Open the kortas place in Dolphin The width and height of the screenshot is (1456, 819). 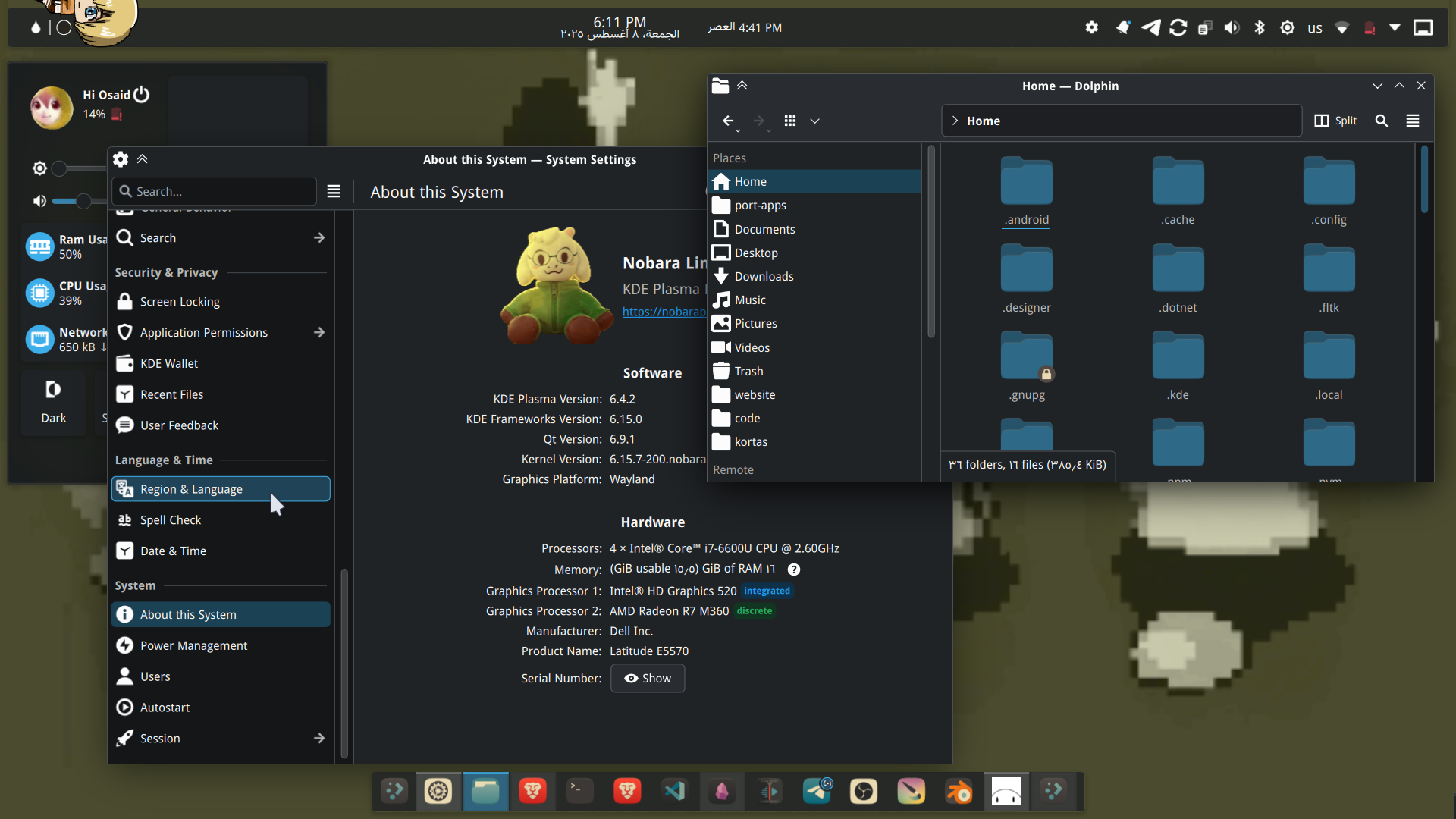click(815, 442)
